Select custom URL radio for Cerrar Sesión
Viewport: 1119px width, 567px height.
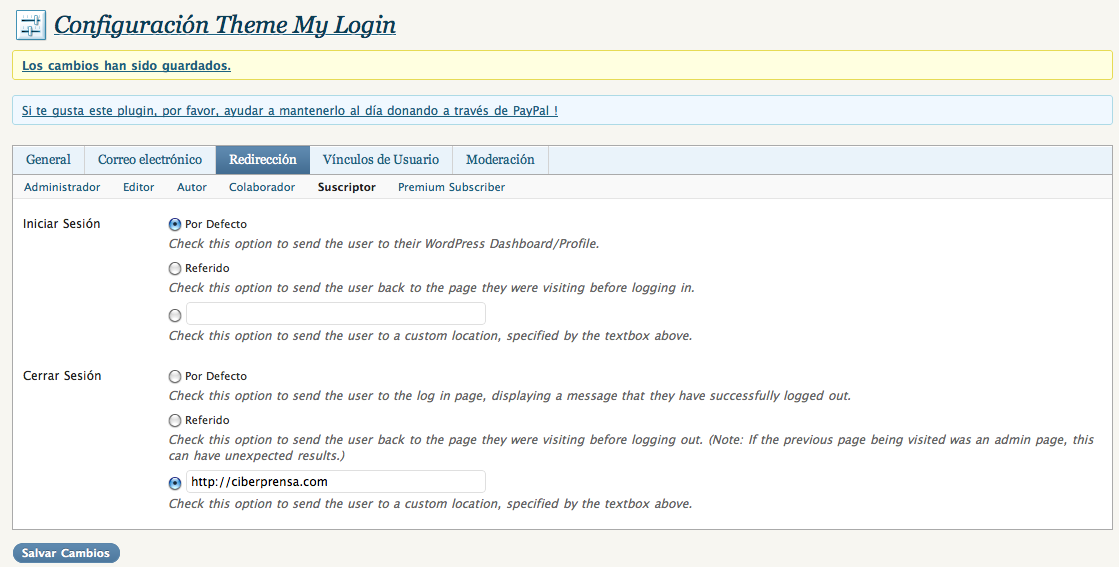coord(175,483)
